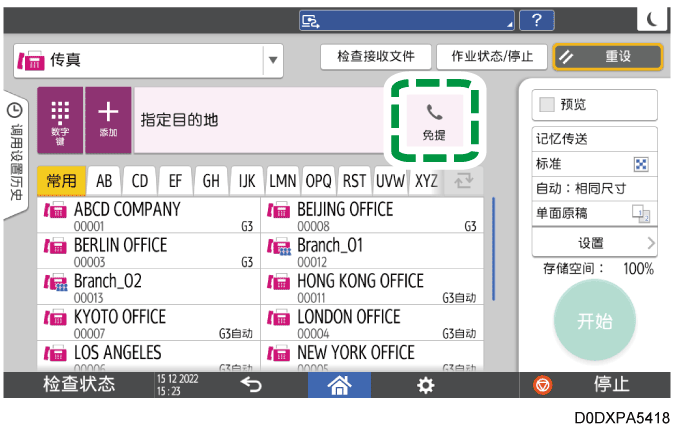Open settings gear in bottom bar
The width and height of the screenshot is (675, 428).
click(426, 384)
